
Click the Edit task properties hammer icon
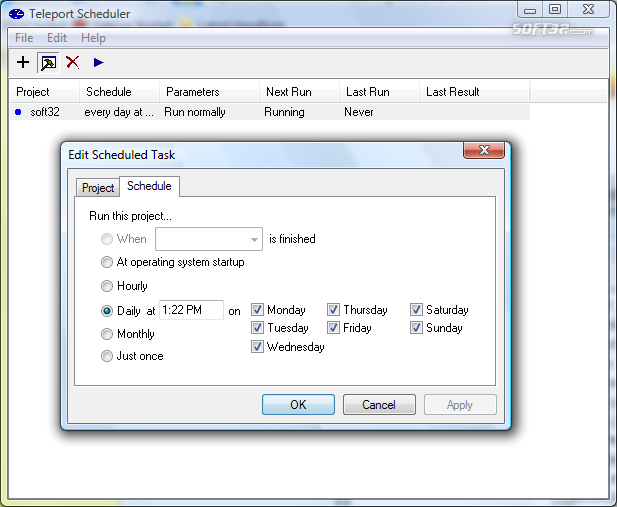[x=48, y=63]
